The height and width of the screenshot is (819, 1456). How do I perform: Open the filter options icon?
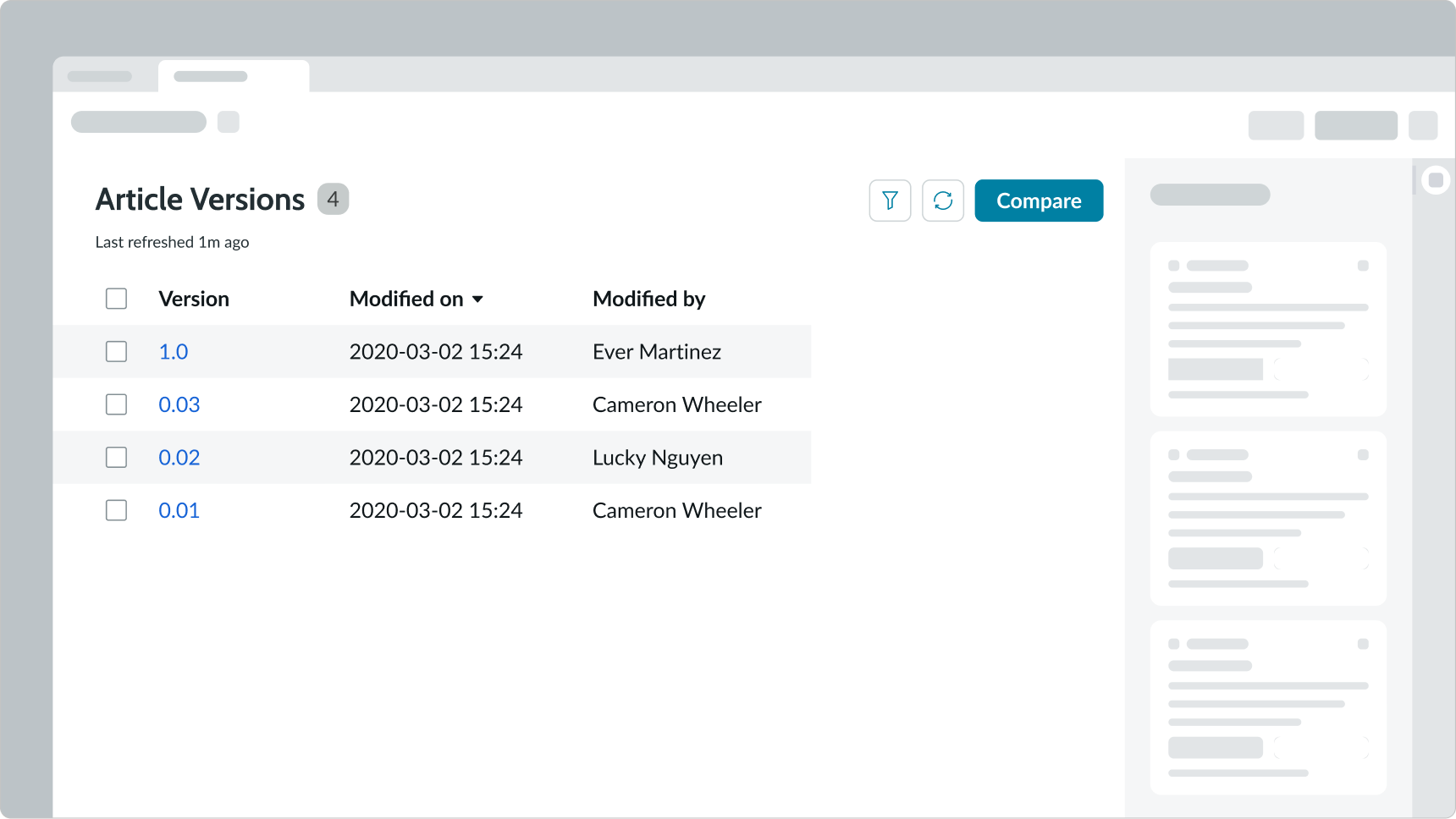pyautogui.click(x=890, y=201)
